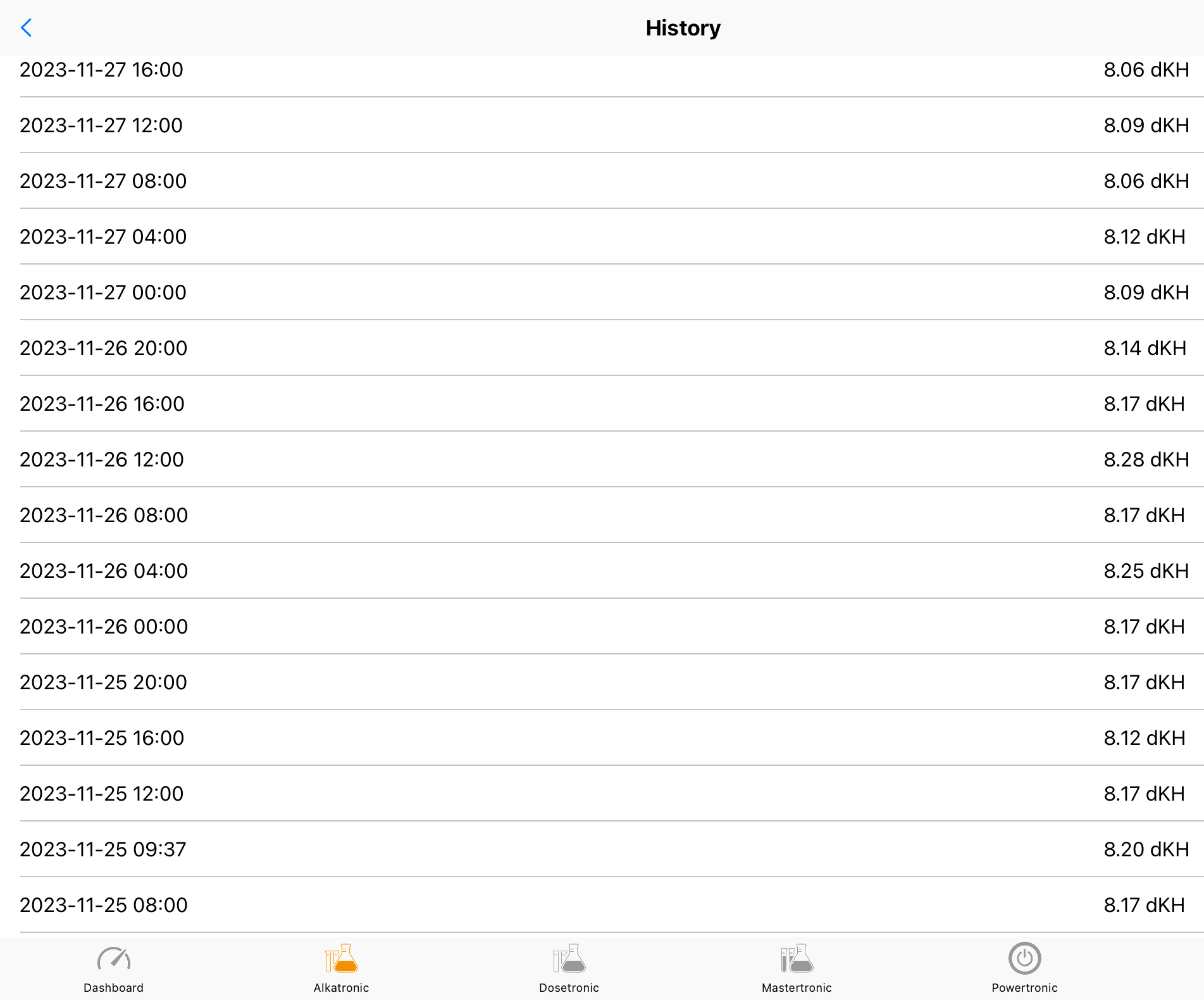
Task: Open the Dosetronic flask icon
Action: (x=569, y=959)
